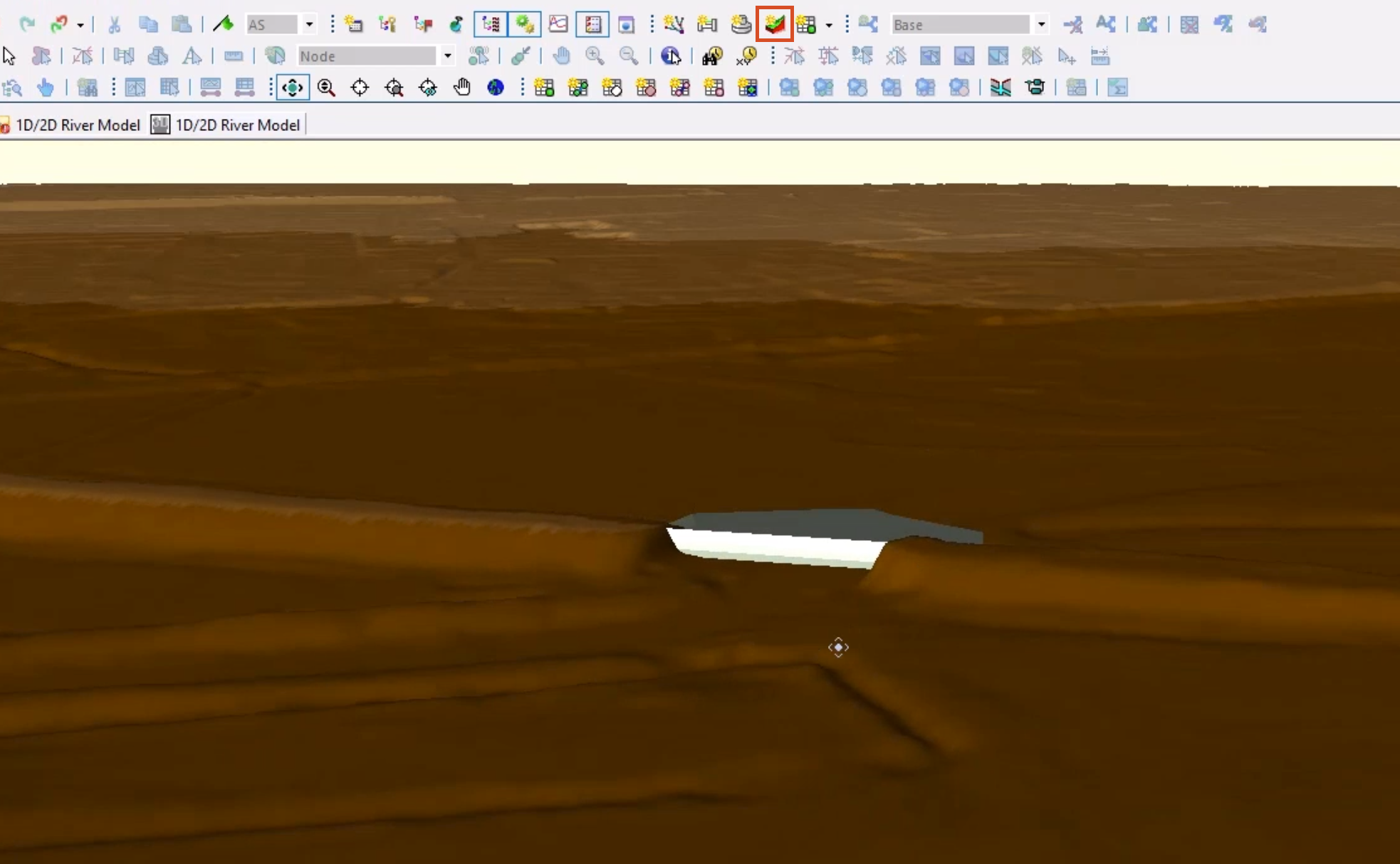This screenshot has height=864, width=1400.
Task: Select the 3D hand pan tool
Action: [462, 88]
